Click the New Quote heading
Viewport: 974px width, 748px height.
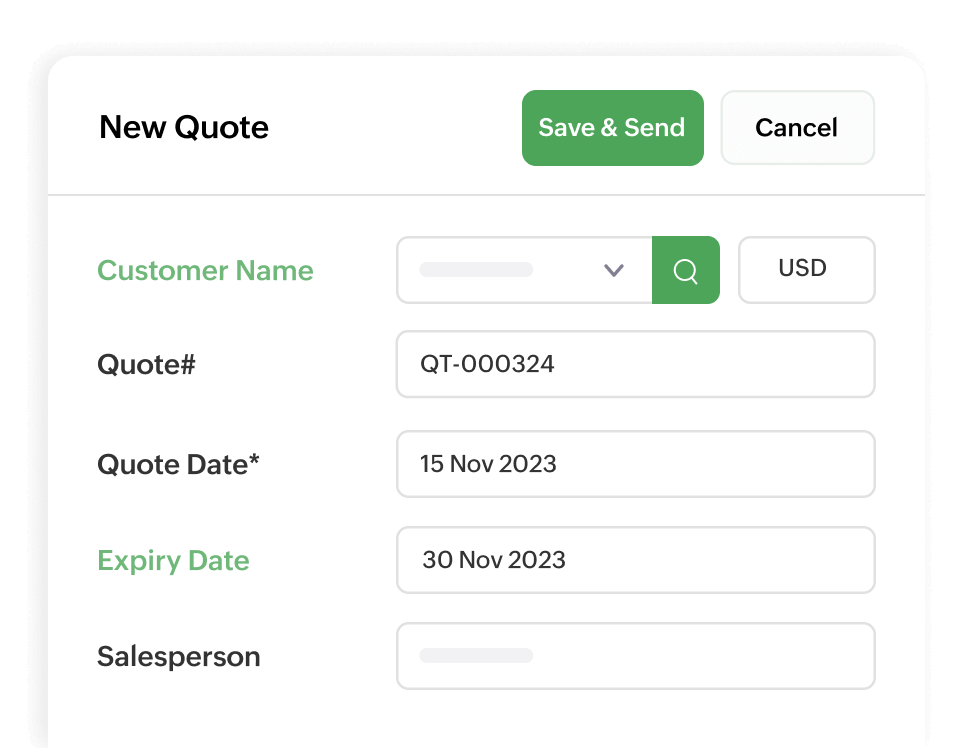[183, 128]
